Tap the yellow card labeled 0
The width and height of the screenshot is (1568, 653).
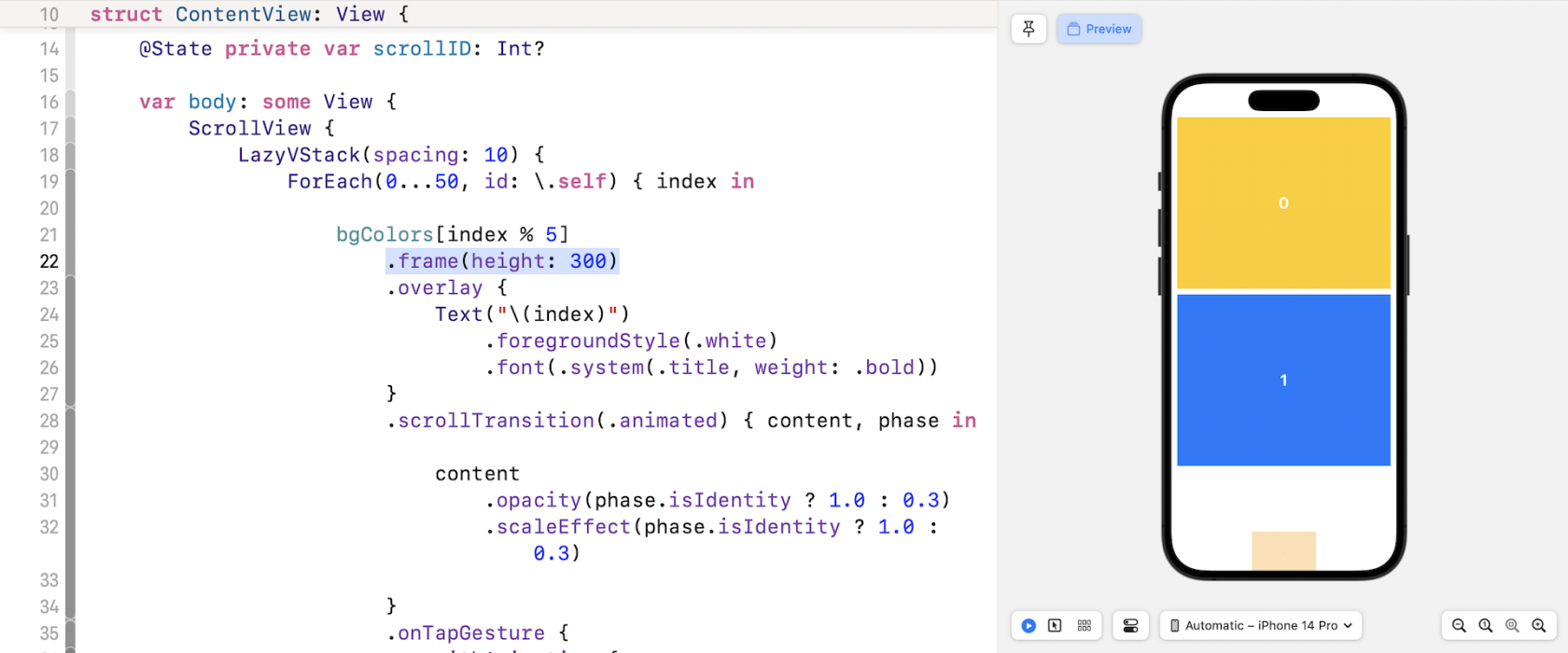pos(1283,202)
